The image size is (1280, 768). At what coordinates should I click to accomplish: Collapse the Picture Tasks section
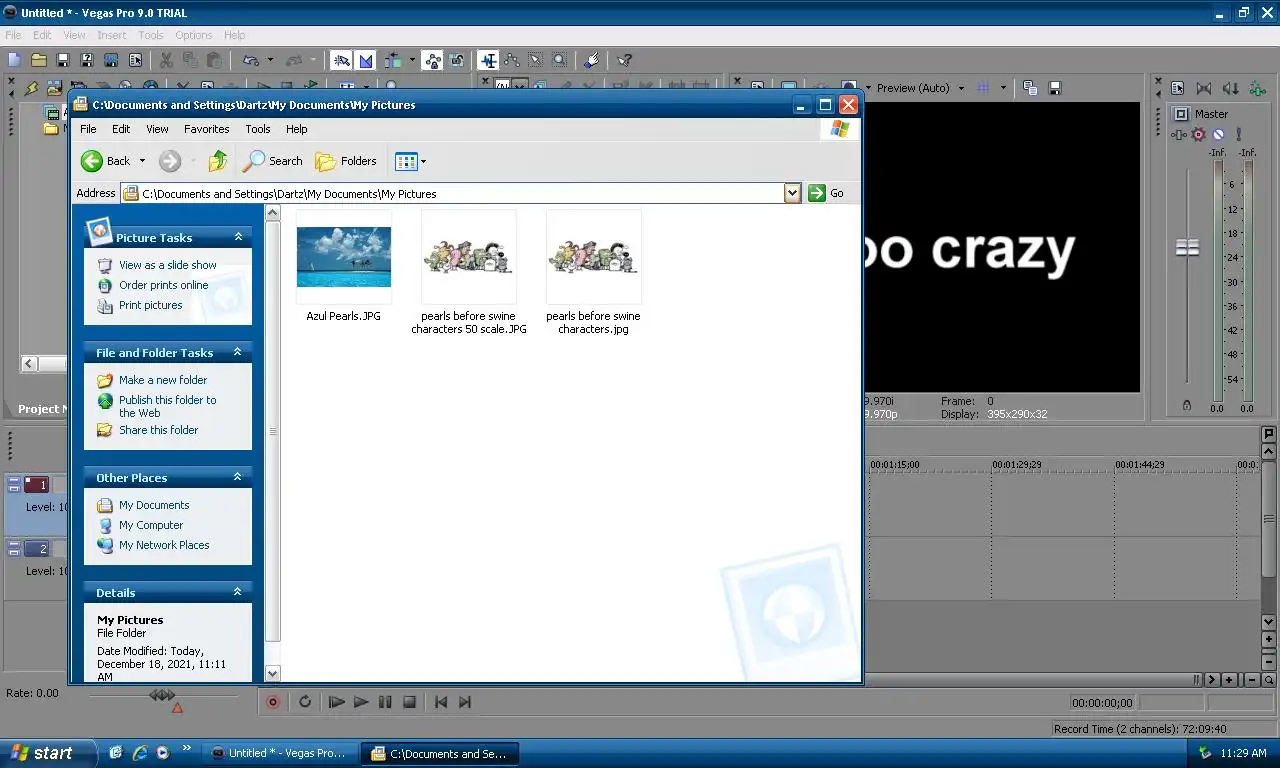click(238, 237)
